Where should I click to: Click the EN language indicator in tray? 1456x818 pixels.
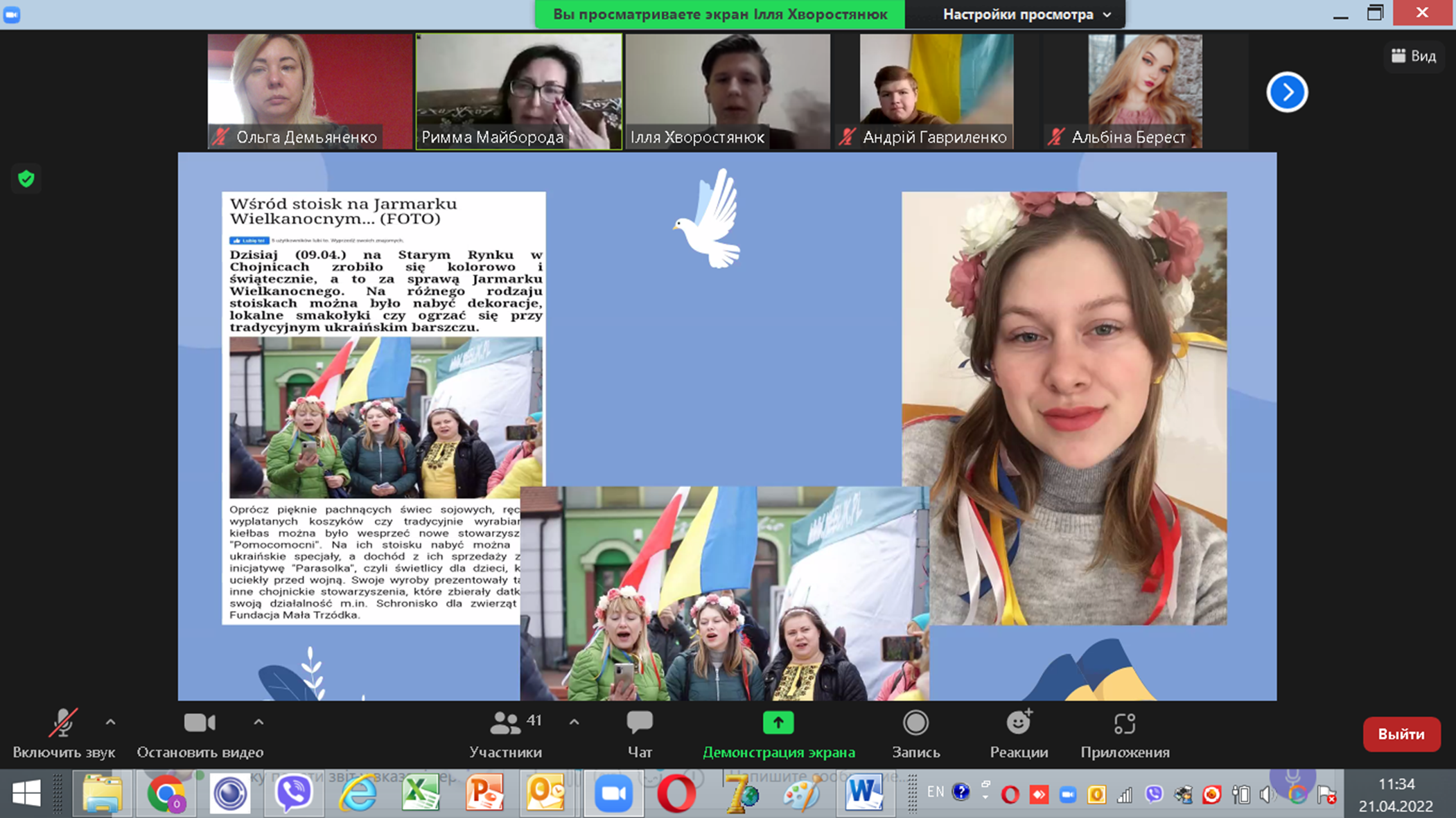[935, 792]
